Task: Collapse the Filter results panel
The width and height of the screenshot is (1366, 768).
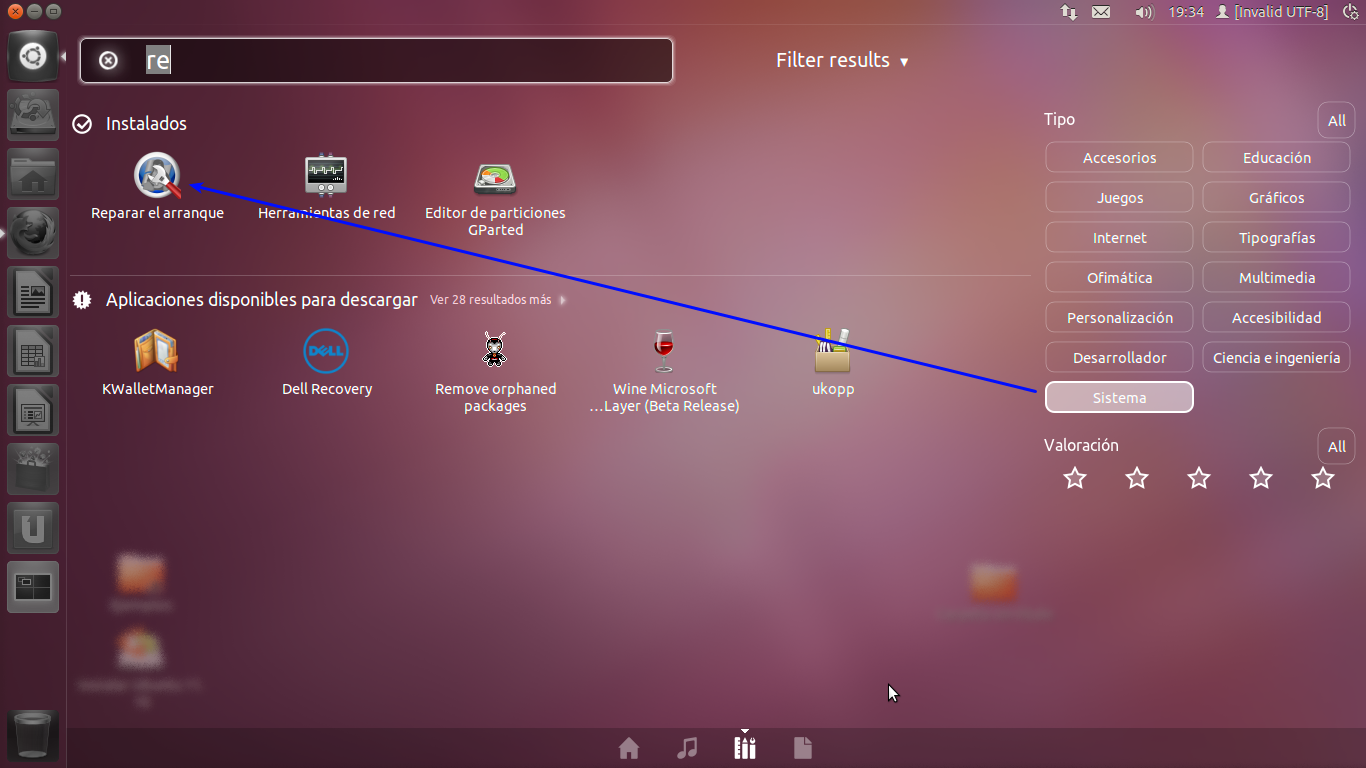Action: tap(842, 61)
